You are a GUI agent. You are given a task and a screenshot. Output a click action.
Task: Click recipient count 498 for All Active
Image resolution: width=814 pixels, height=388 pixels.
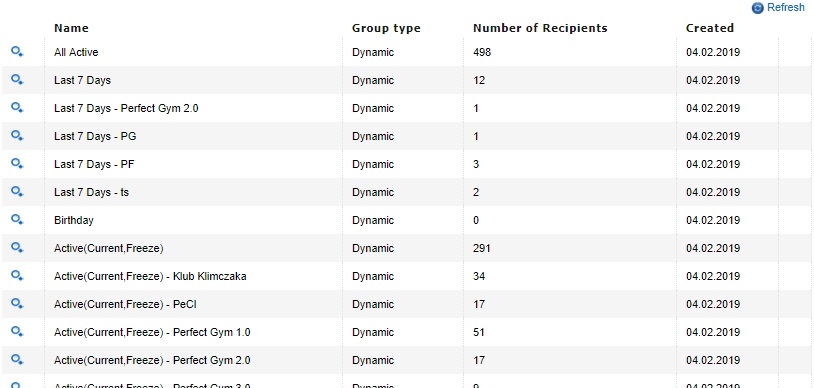[x=482, y=52]
